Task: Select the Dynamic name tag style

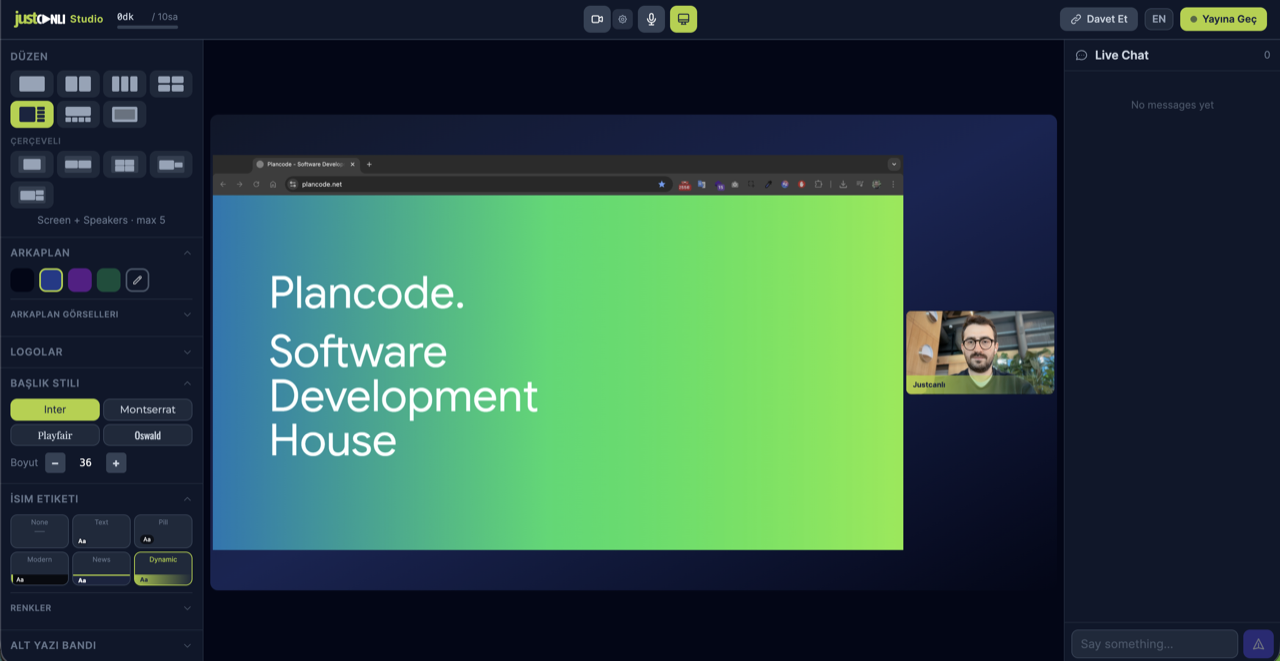Action: click(x=163, y=568)
